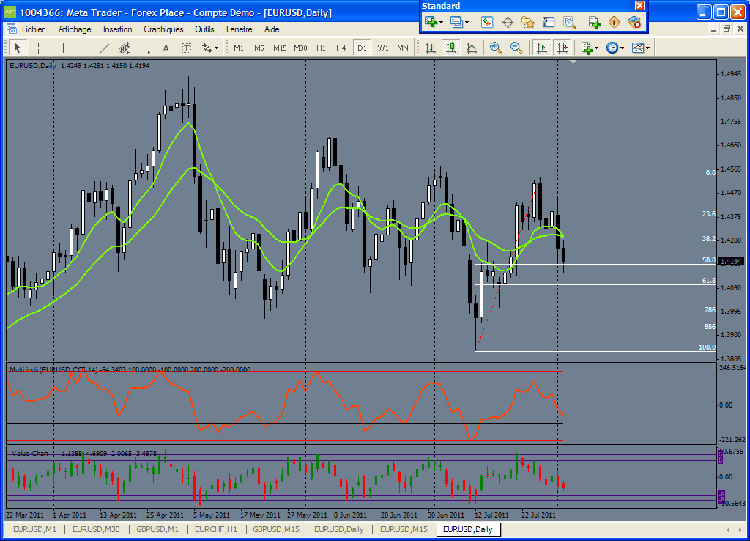Restore the inner chart window
This screenshot has height=541, width=750.
click(727, 29)
